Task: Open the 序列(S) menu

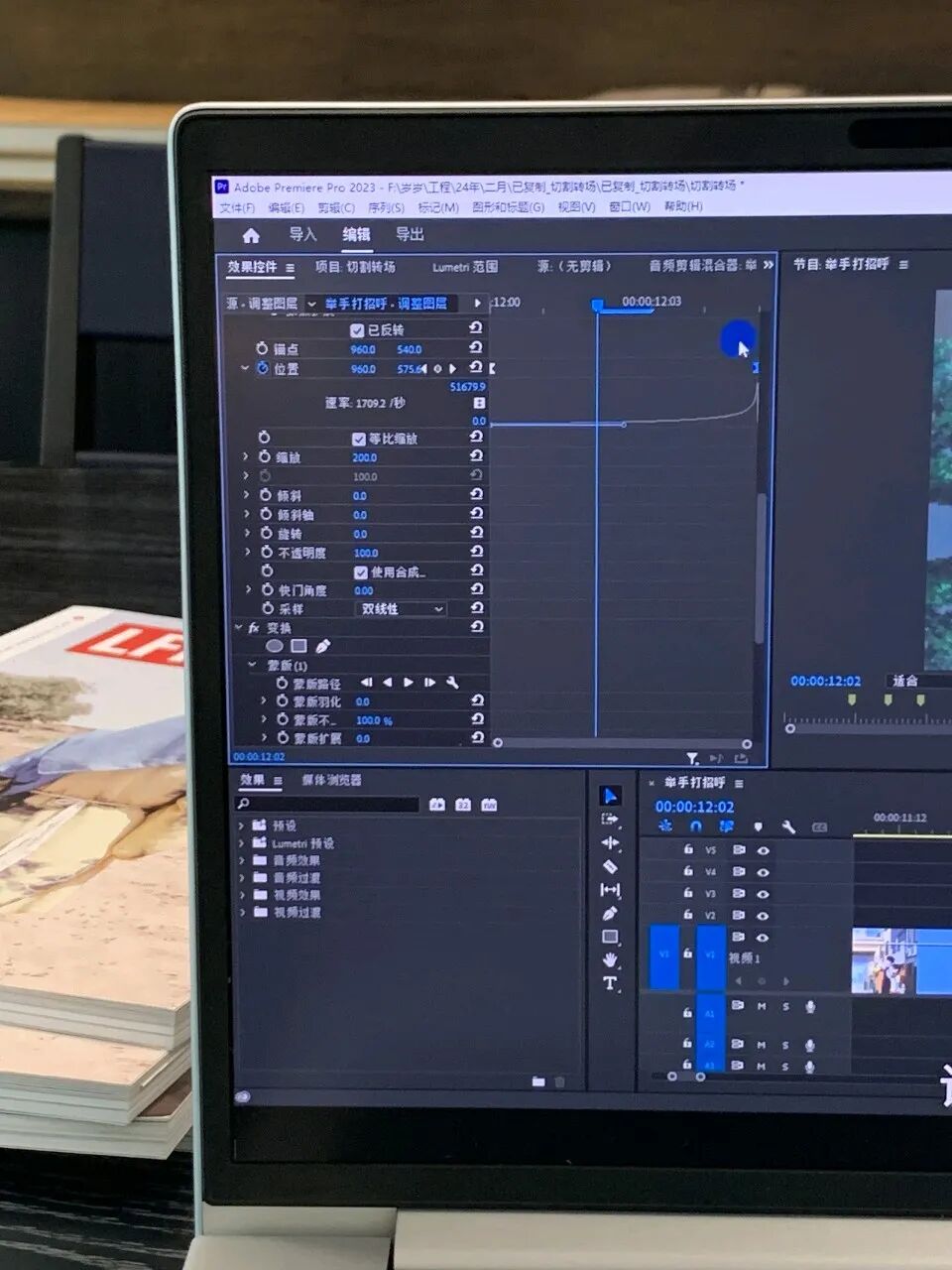Action: 386,207
